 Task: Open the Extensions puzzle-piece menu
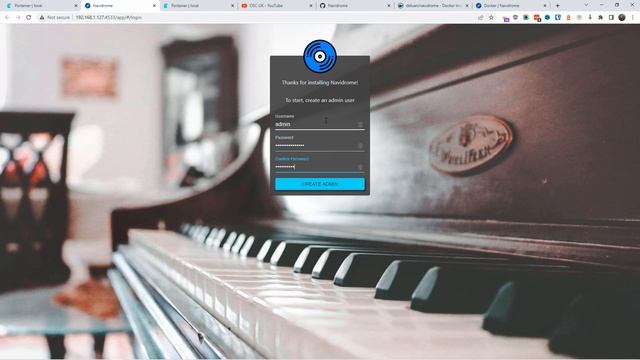tap(600, 18)
